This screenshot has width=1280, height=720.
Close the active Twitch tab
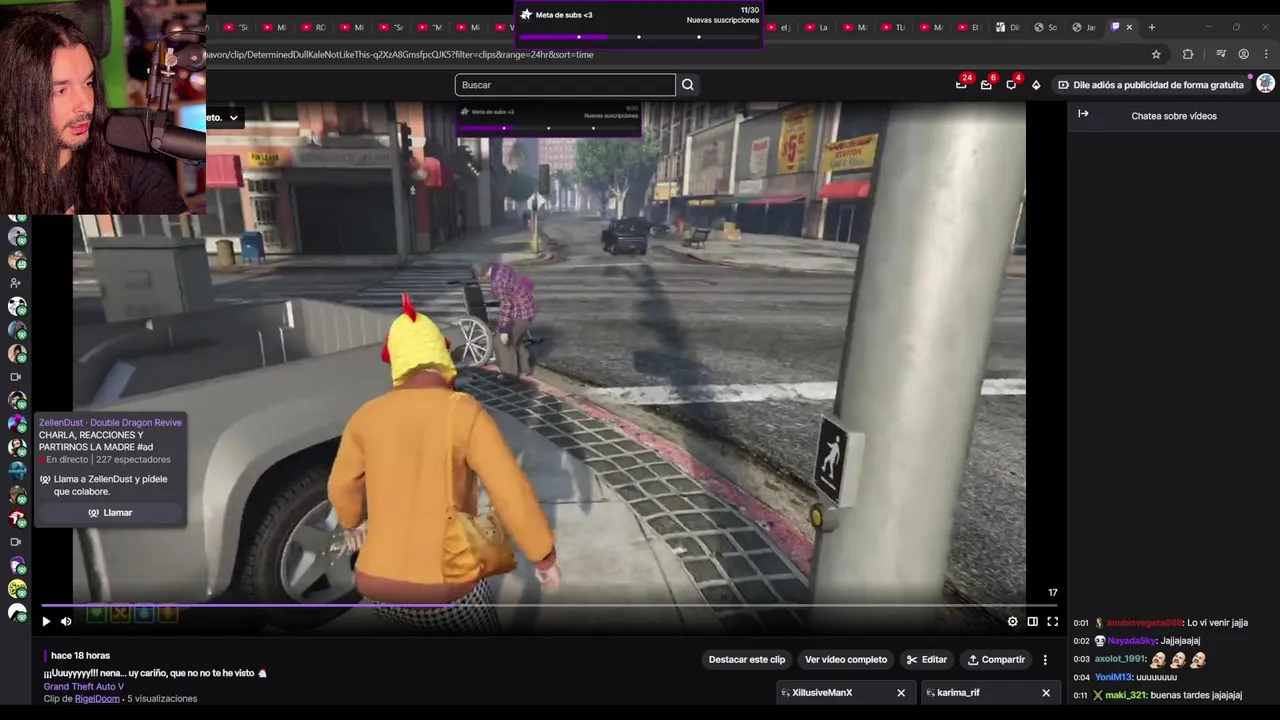pos(1130,27)
